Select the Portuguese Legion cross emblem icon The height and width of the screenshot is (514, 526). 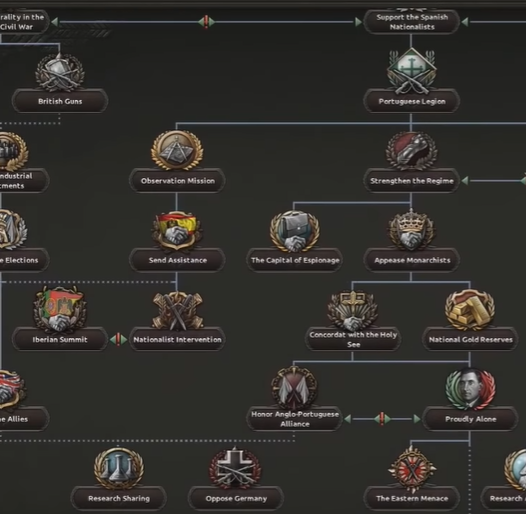pyautogui.click(x=412, y=71)
